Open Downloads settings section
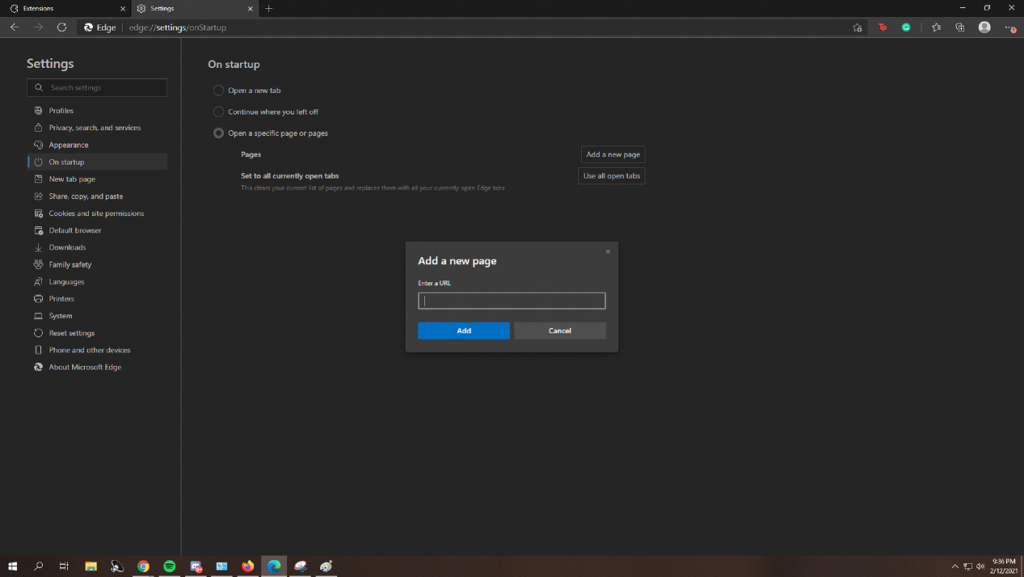1024x577 pixels. pyautogui.click(x=97, y=247)
